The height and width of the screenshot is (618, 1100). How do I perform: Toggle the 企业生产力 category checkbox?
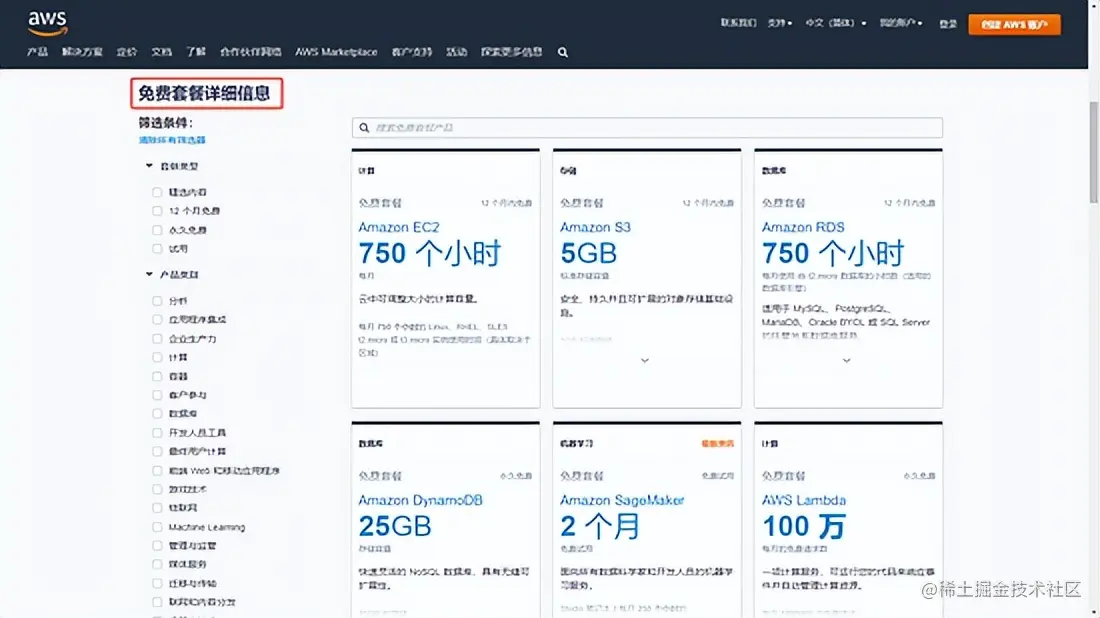[x=157, y=339]
